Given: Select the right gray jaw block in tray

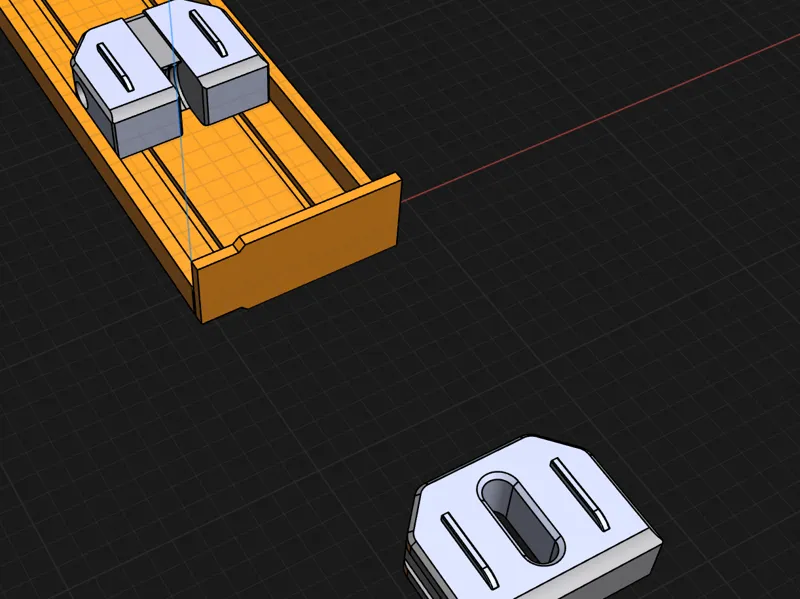Looking at the screenshot, I should (209, 61).
